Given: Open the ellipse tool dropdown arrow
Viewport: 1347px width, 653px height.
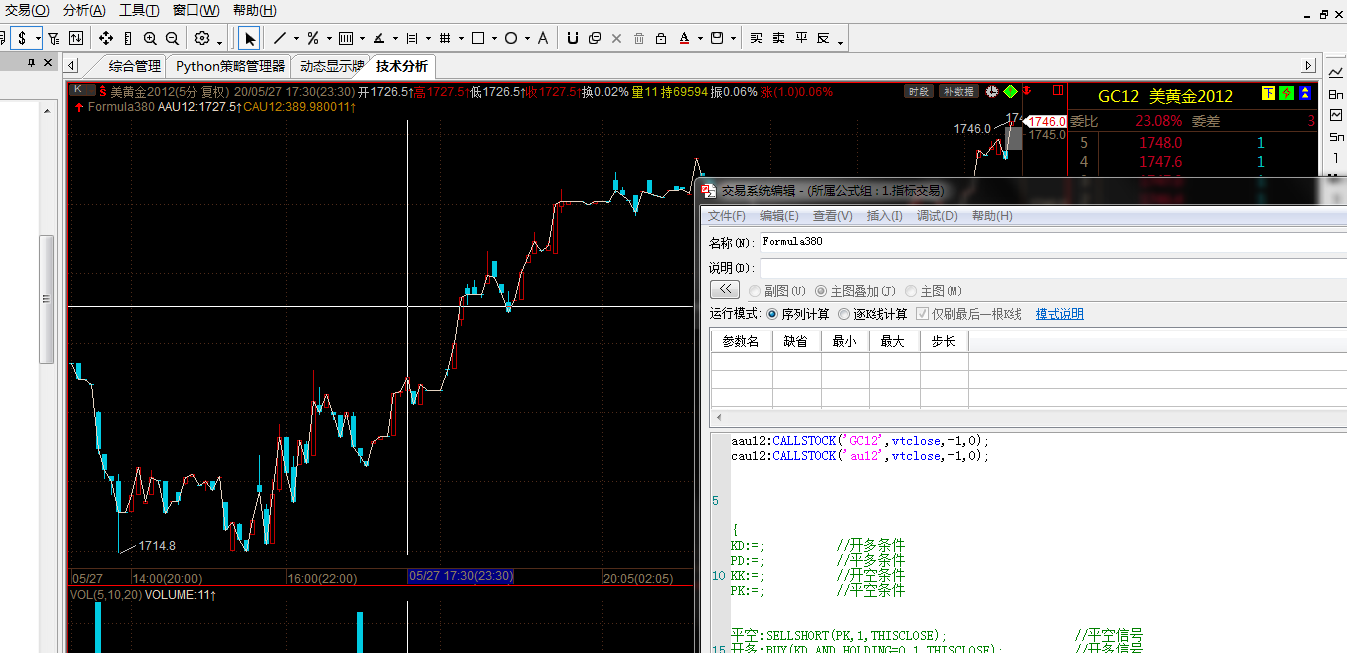Looking at the screenshot, I should point(527,39).
